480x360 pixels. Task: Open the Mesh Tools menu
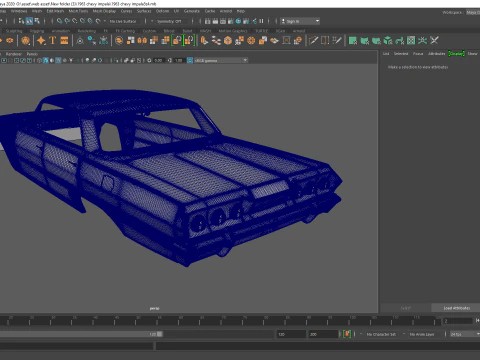tap(78, 11)
